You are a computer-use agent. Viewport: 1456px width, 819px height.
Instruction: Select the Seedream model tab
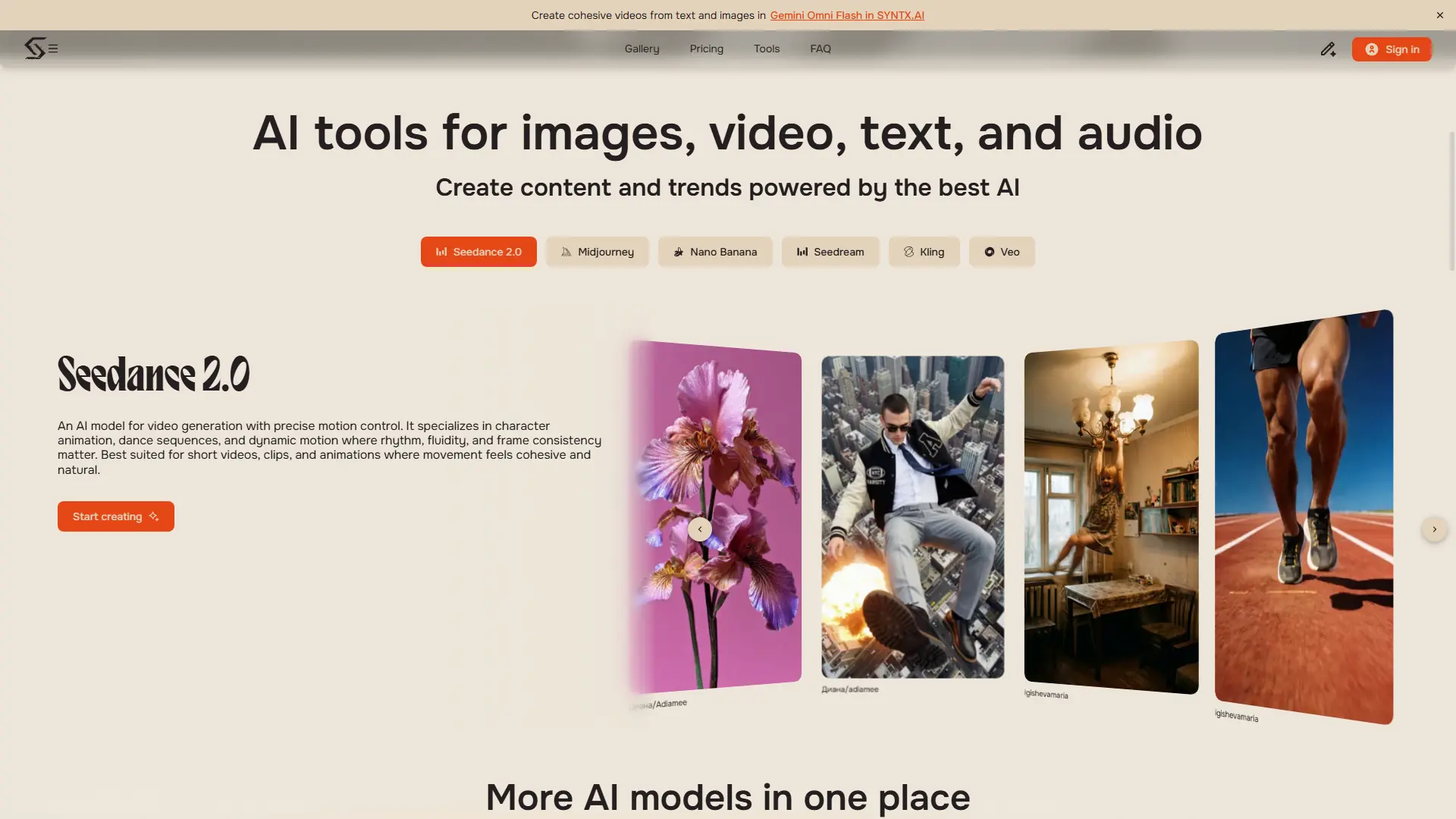tap(830, 252)
